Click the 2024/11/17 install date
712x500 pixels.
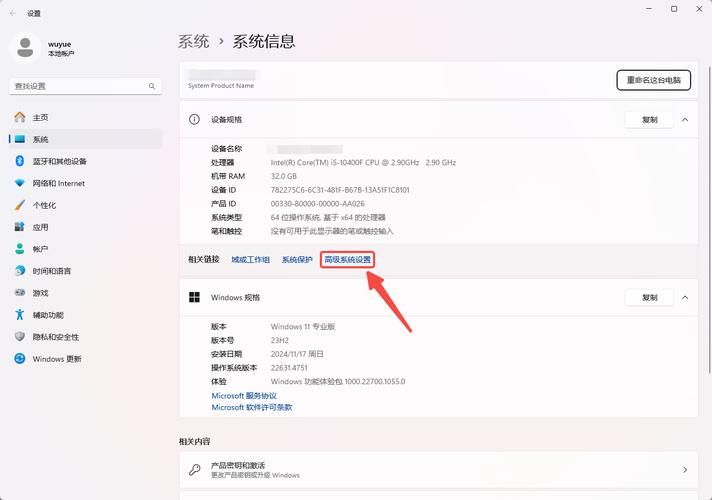click(x=297, y=354)
